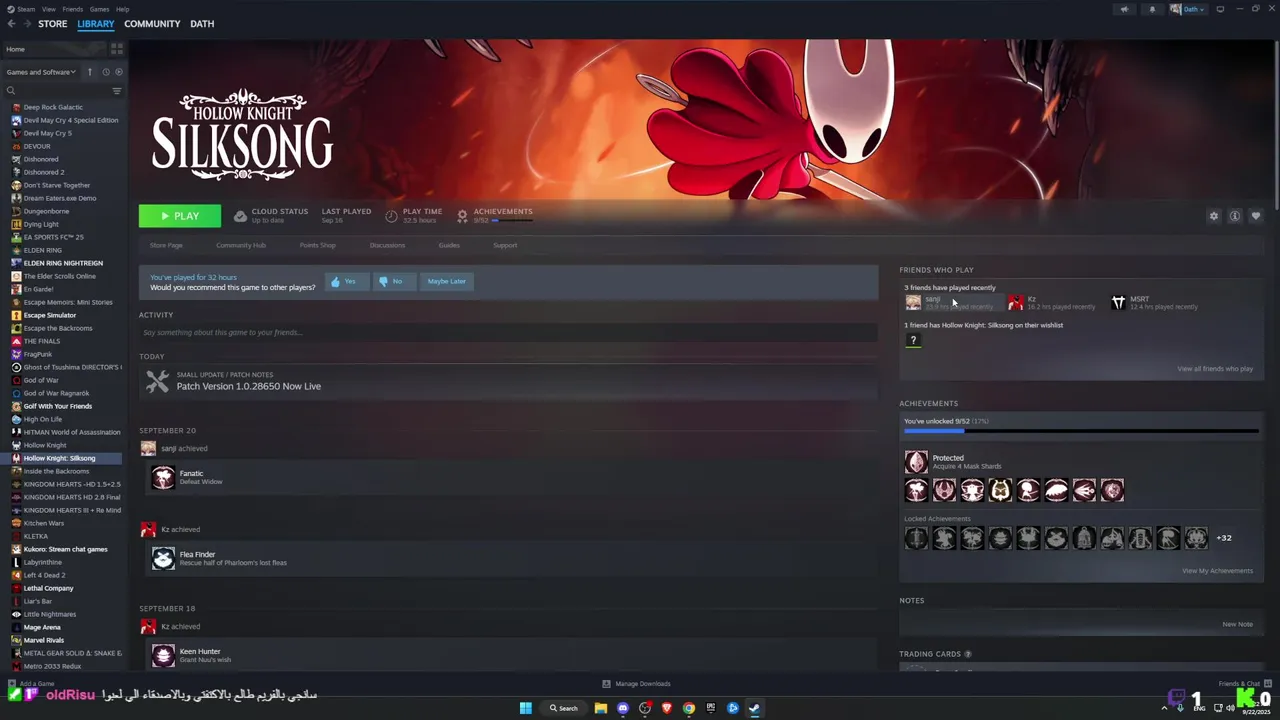Open the Friends menu

tap(73, 9)
